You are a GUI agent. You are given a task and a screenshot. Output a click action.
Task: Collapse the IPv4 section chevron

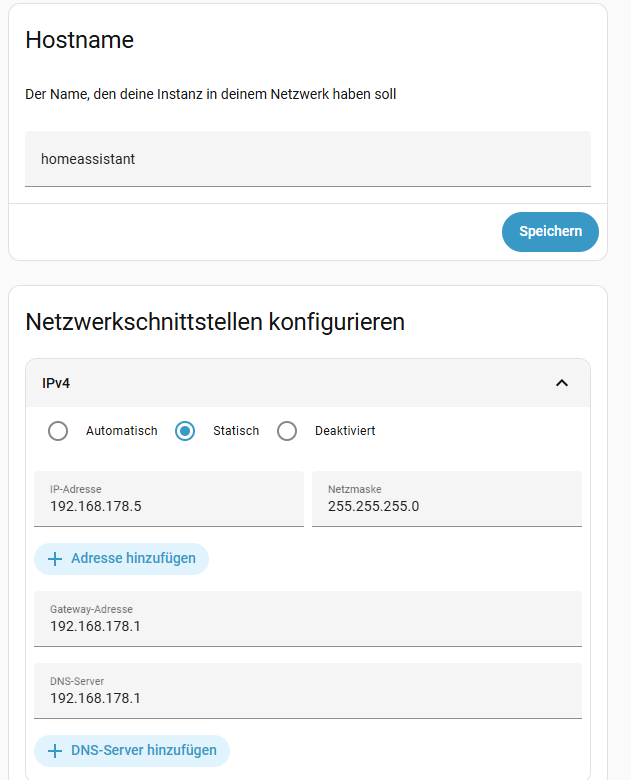[561, 383]
